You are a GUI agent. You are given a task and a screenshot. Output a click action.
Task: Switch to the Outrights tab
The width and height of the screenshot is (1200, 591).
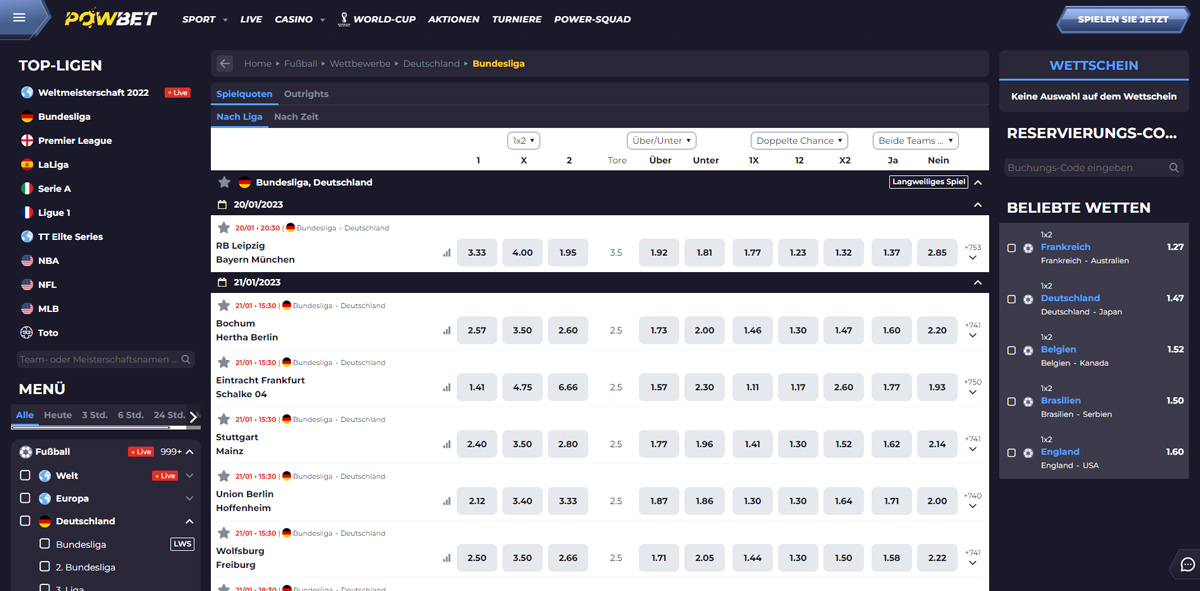306,94
